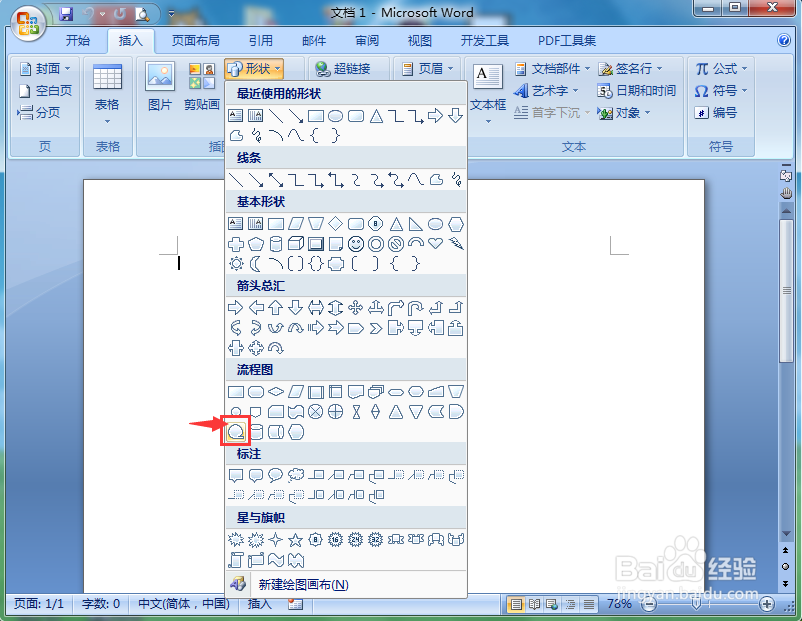Open the Office button menu

coord(28,24)
